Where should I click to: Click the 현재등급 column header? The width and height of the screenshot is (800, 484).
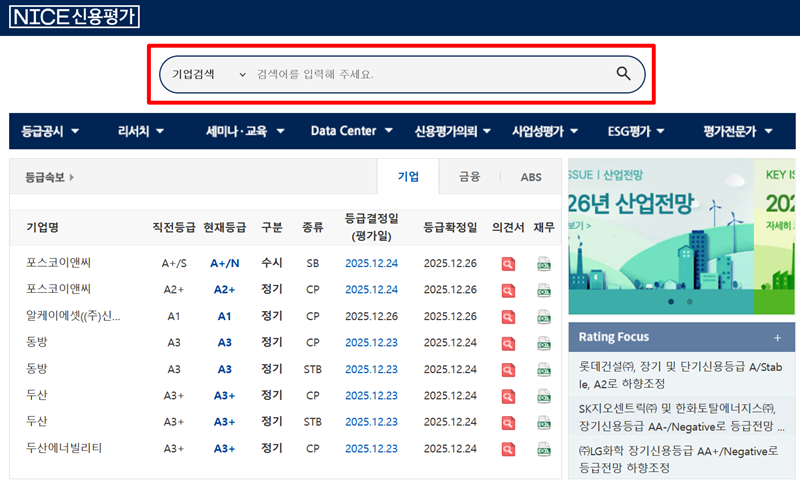(224, 227)
